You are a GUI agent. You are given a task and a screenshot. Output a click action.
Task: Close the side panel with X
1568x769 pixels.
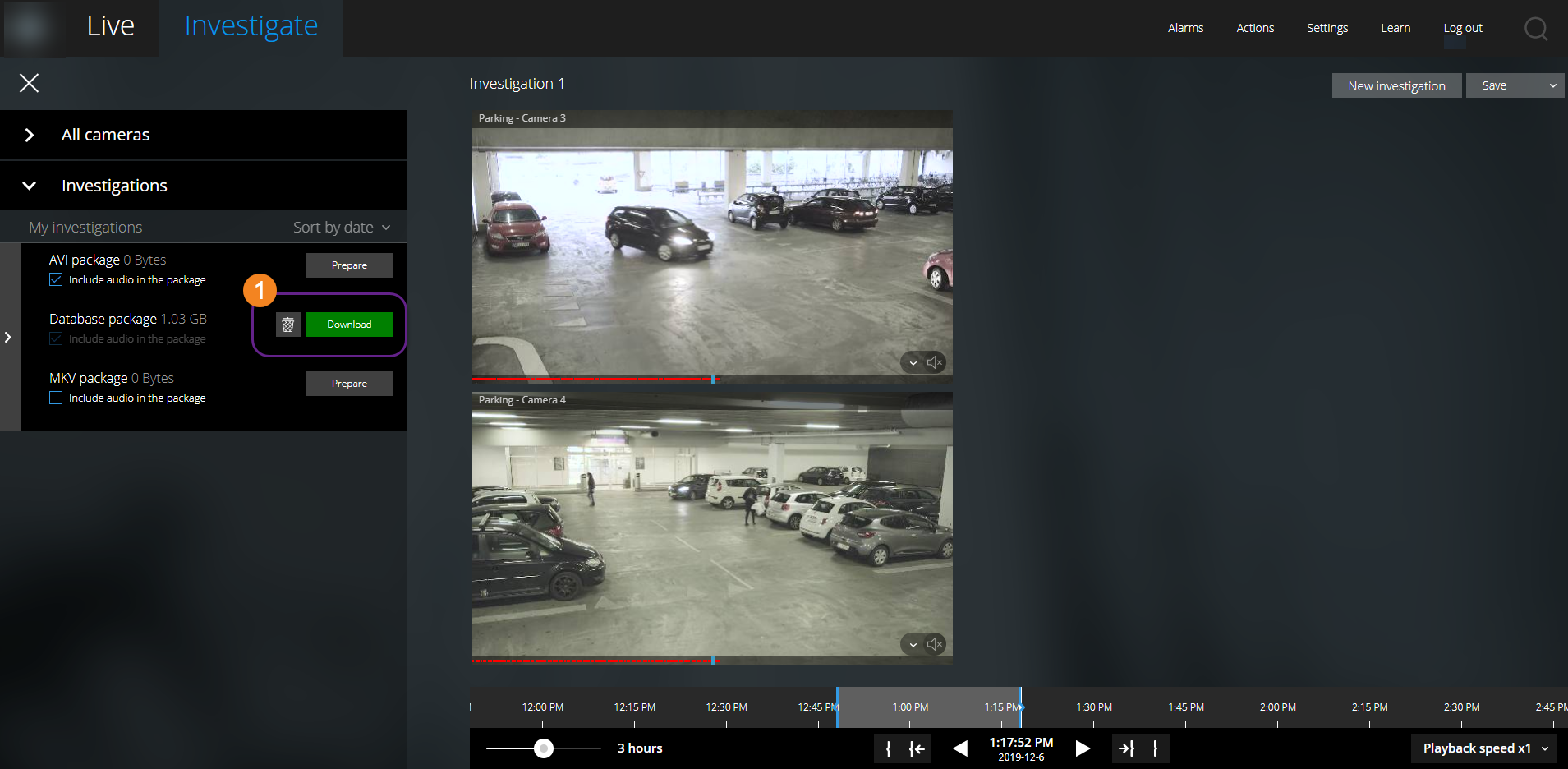click(x=30, y=83)
